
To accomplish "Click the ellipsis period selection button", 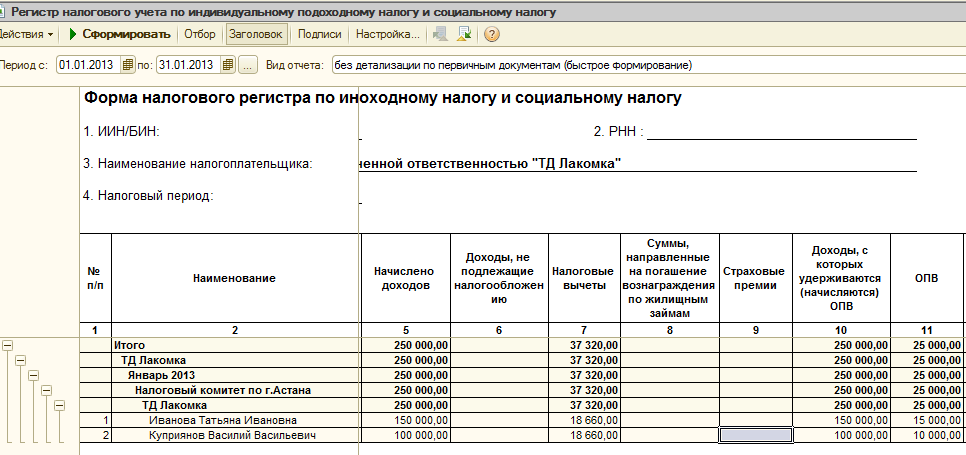I will tap(248, 65).
